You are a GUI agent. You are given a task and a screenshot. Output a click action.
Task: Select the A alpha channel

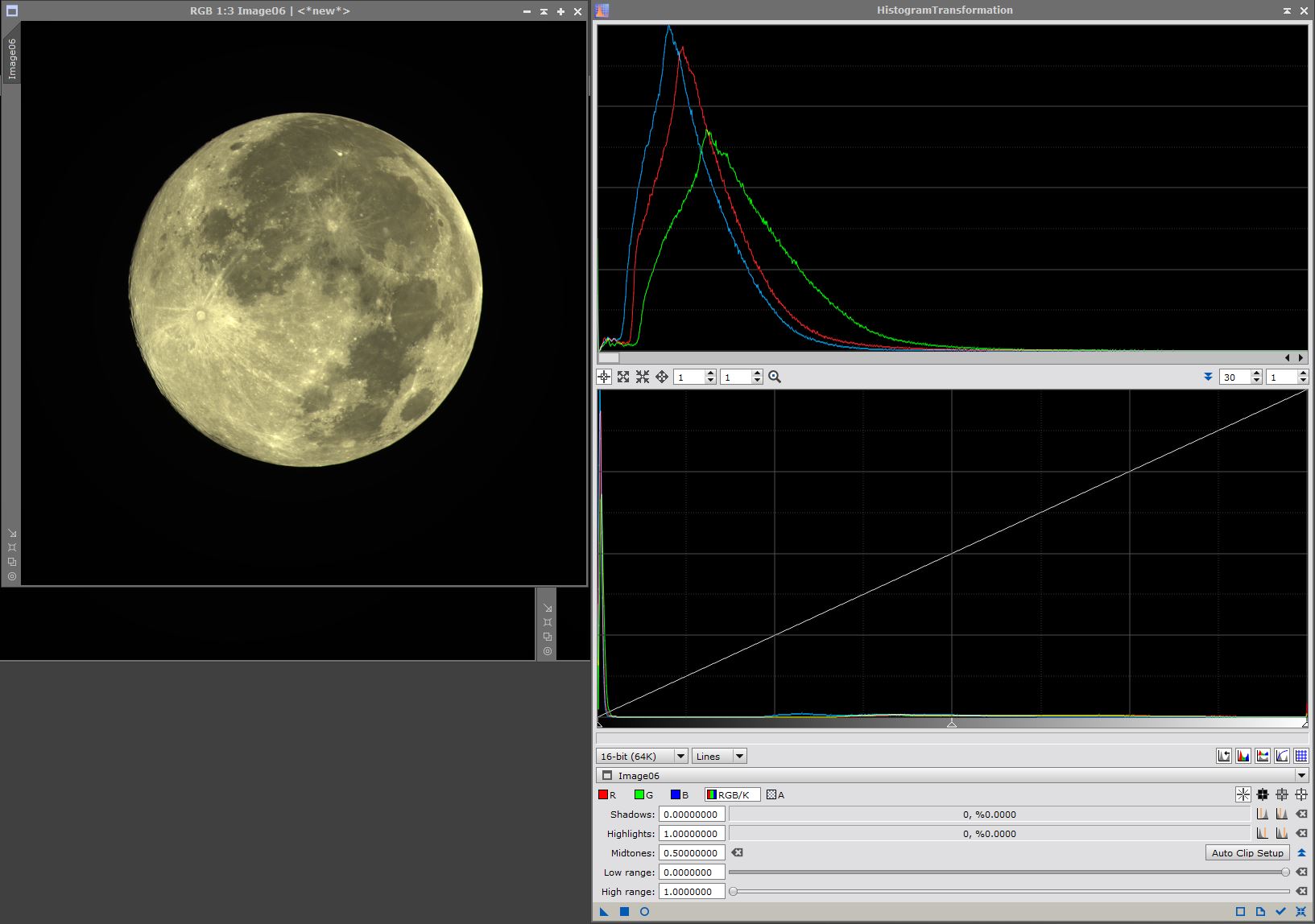pos(775,794)
